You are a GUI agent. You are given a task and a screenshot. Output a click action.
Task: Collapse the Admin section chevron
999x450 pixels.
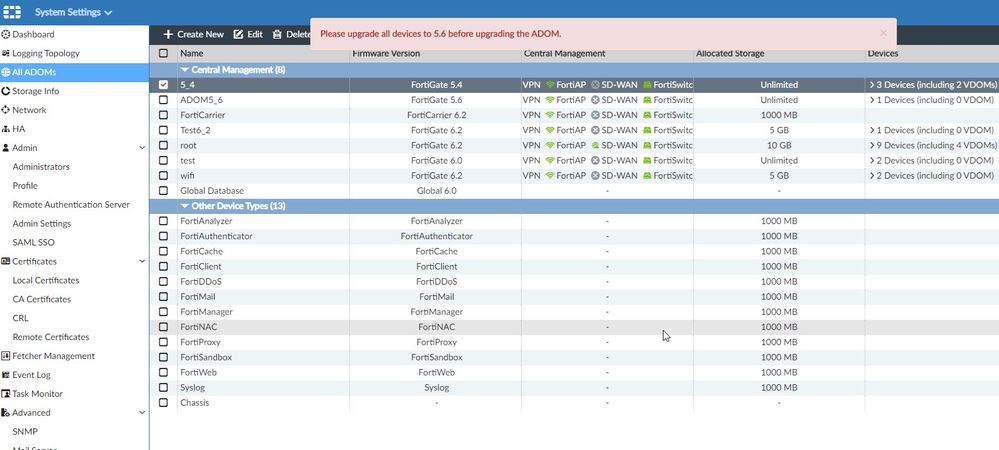coord(141,148)
